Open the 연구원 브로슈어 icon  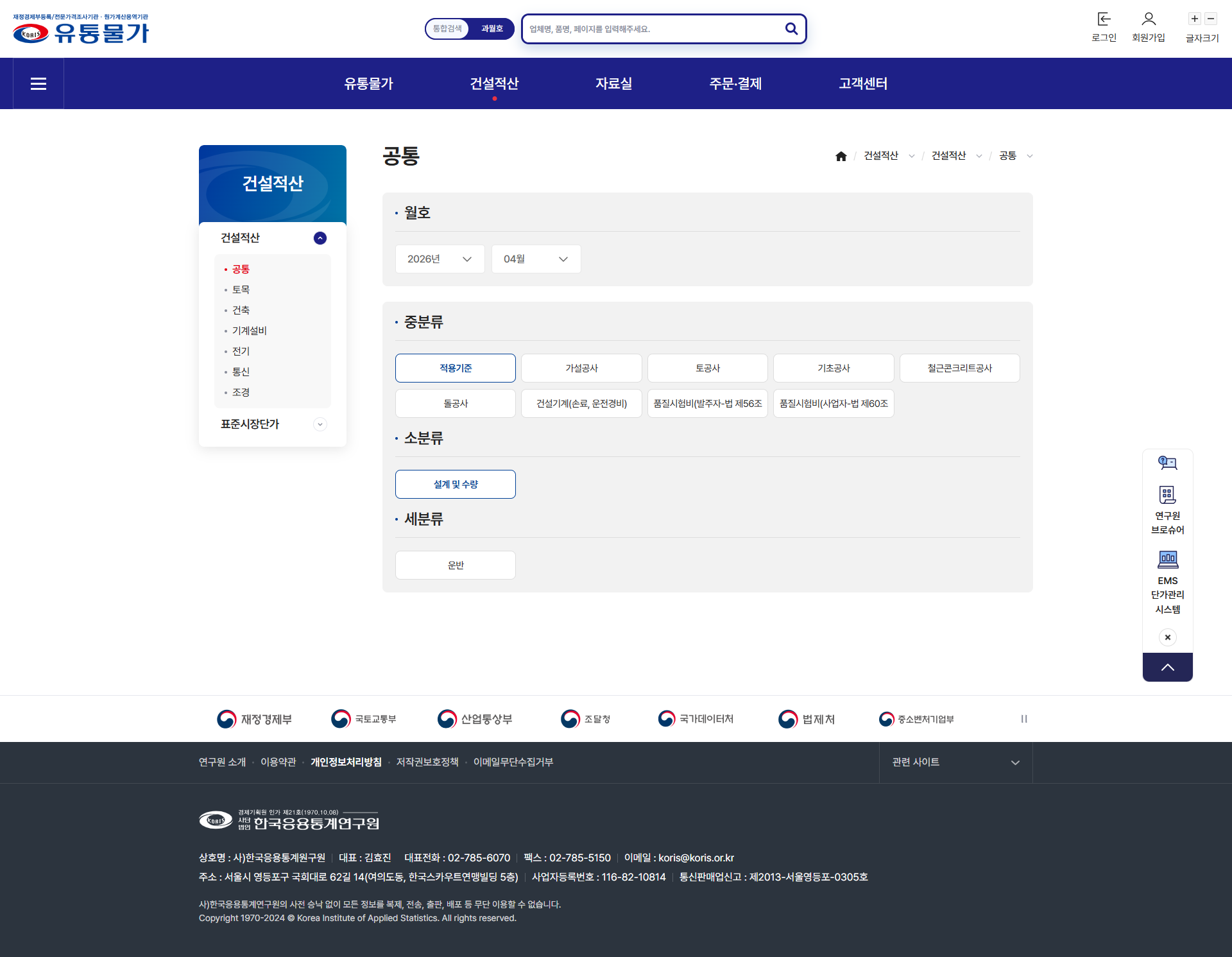coord(1167,495)
